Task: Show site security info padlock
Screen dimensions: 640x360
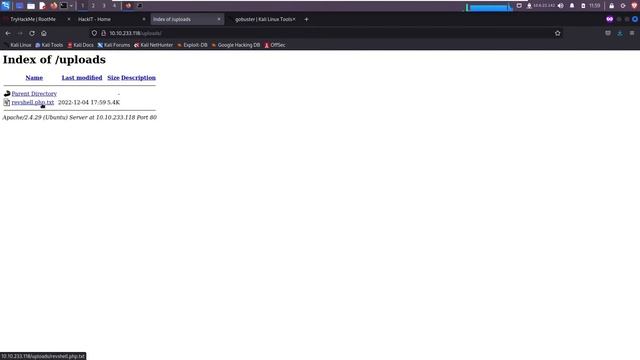Action: click(104, 33)
